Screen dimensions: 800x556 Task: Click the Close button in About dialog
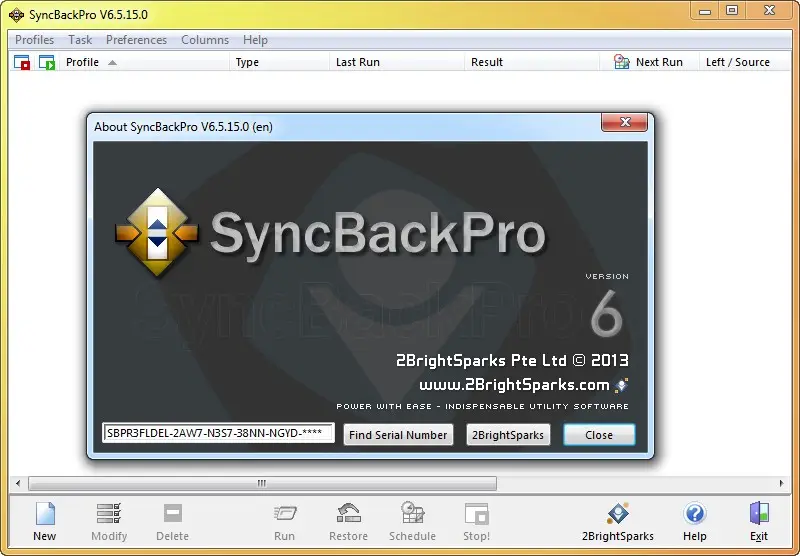click(x=599, y=435)
